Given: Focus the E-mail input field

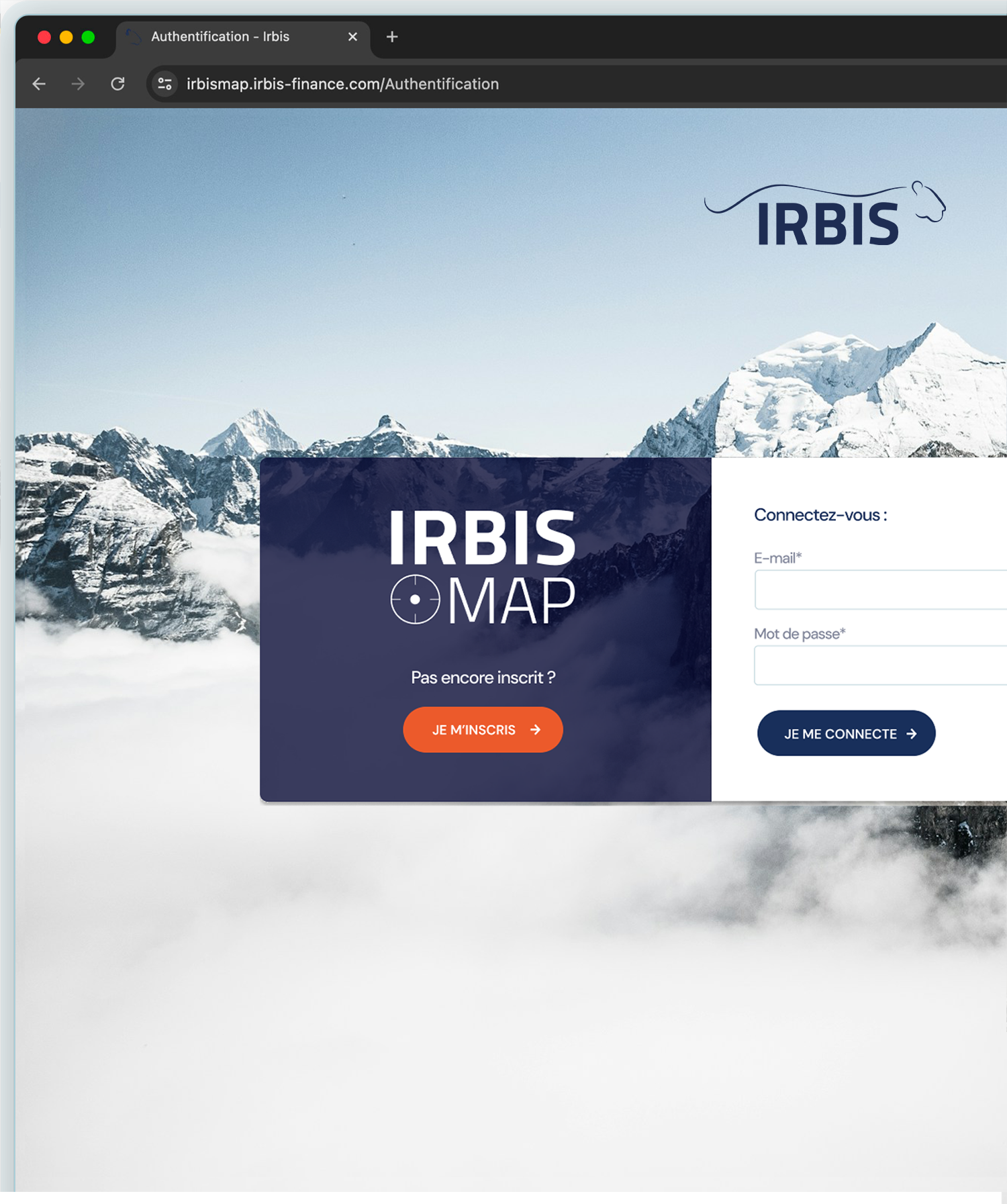Looking at the screenshot, I should coord(881,590).
